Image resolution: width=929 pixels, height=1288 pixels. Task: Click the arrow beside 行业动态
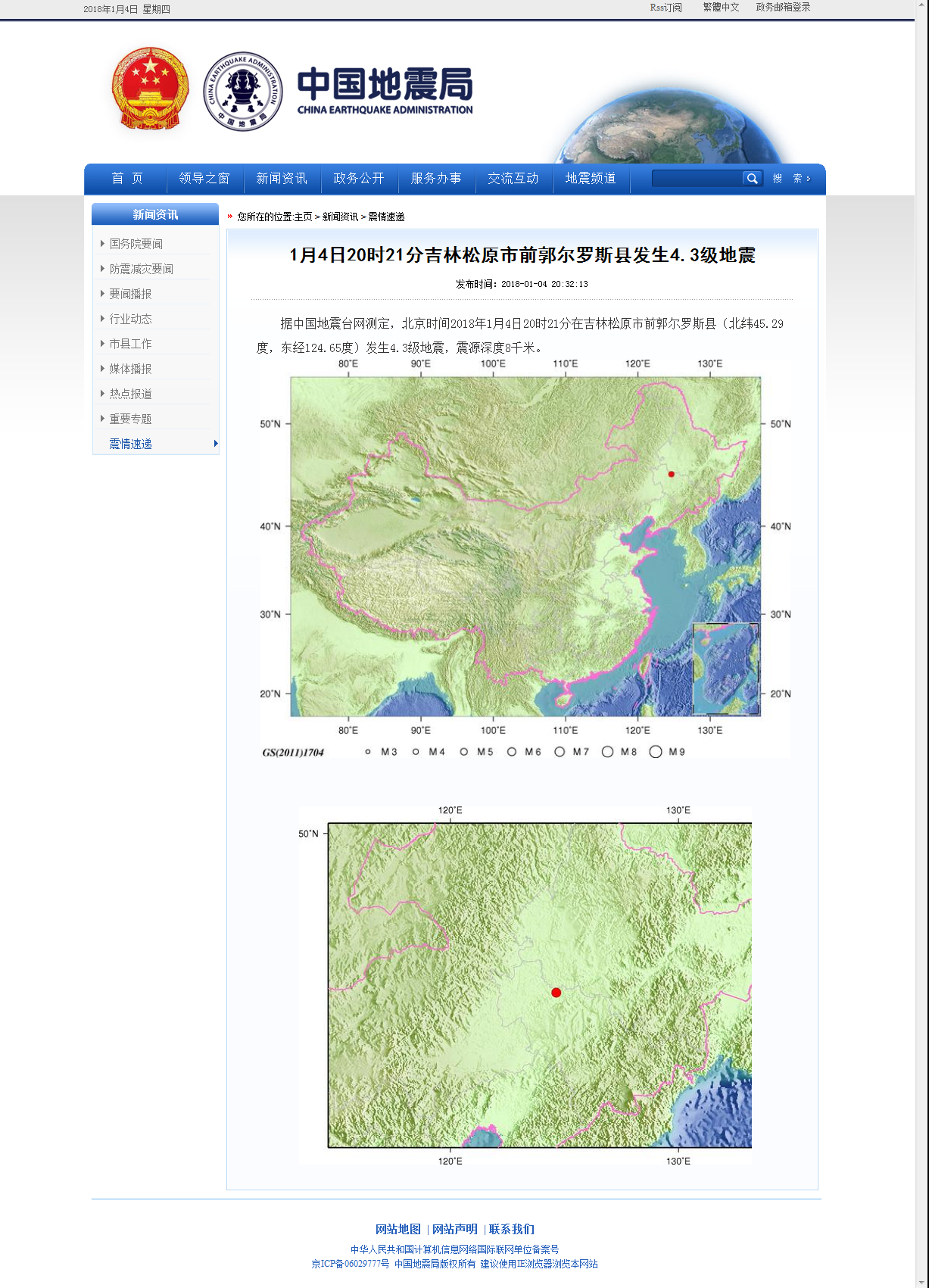click(102, 318)
